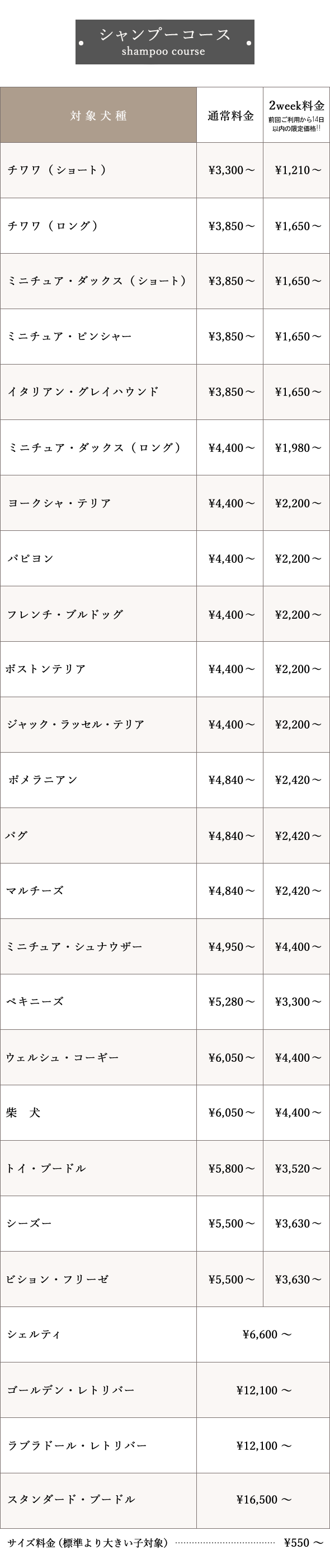Viewport: 330px width, 1568px height.
Task: Click ¥16,500 price for スタンダード・プードル
Action: [264, 1499]
